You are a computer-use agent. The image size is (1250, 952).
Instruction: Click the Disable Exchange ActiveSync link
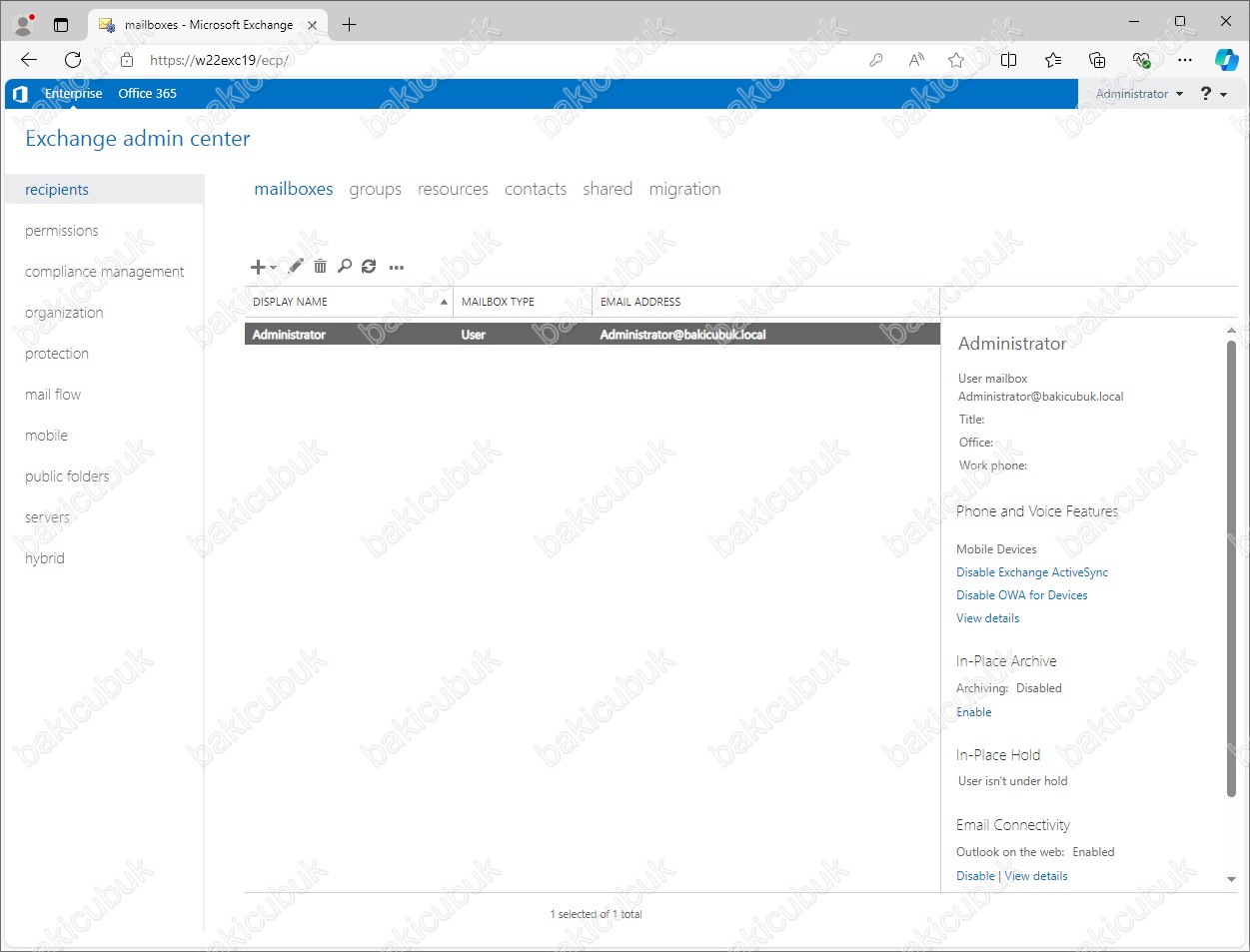(x=1031, y=572)
